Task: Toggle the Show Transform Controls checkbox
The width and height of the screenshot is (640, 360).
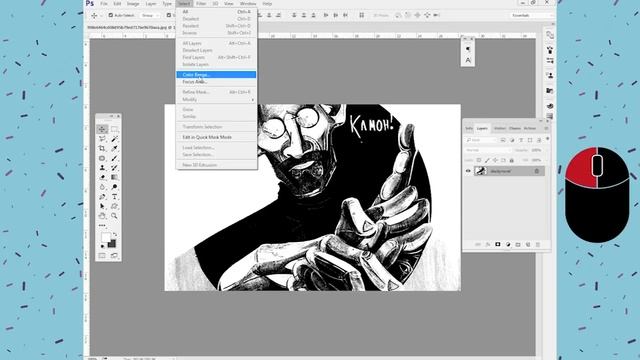Action: [x=169, y=15]
